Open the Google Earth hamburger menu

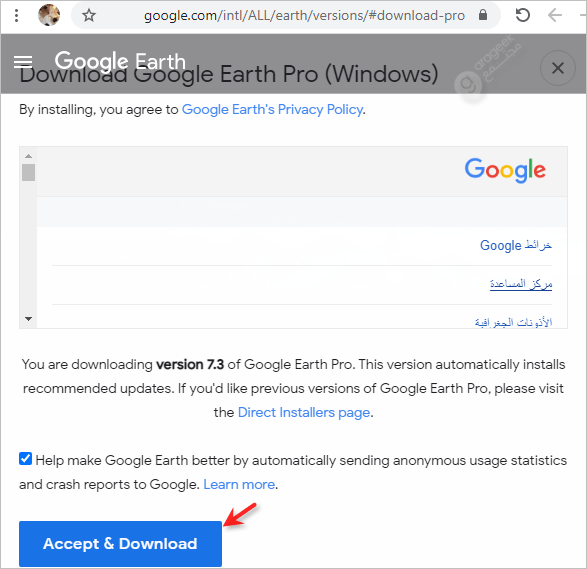click(23, 62)
